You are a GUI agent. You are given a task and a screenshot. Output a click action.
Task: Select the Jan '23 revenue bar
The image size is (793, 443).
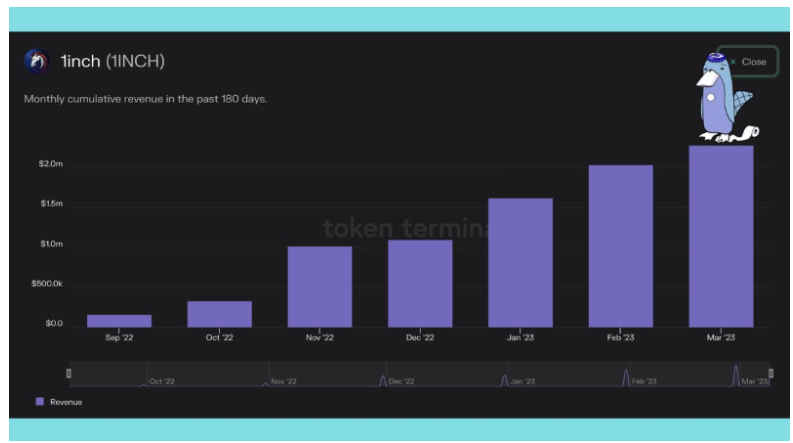click(520, 263)
